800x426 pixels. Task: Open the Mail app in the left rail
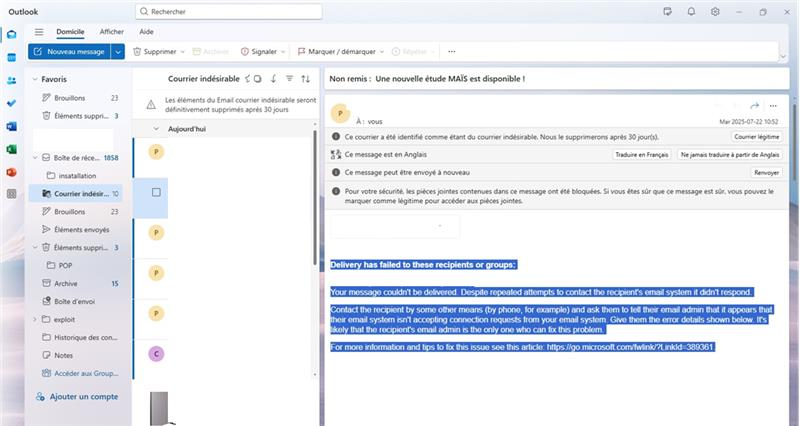[x=11, y=35]
